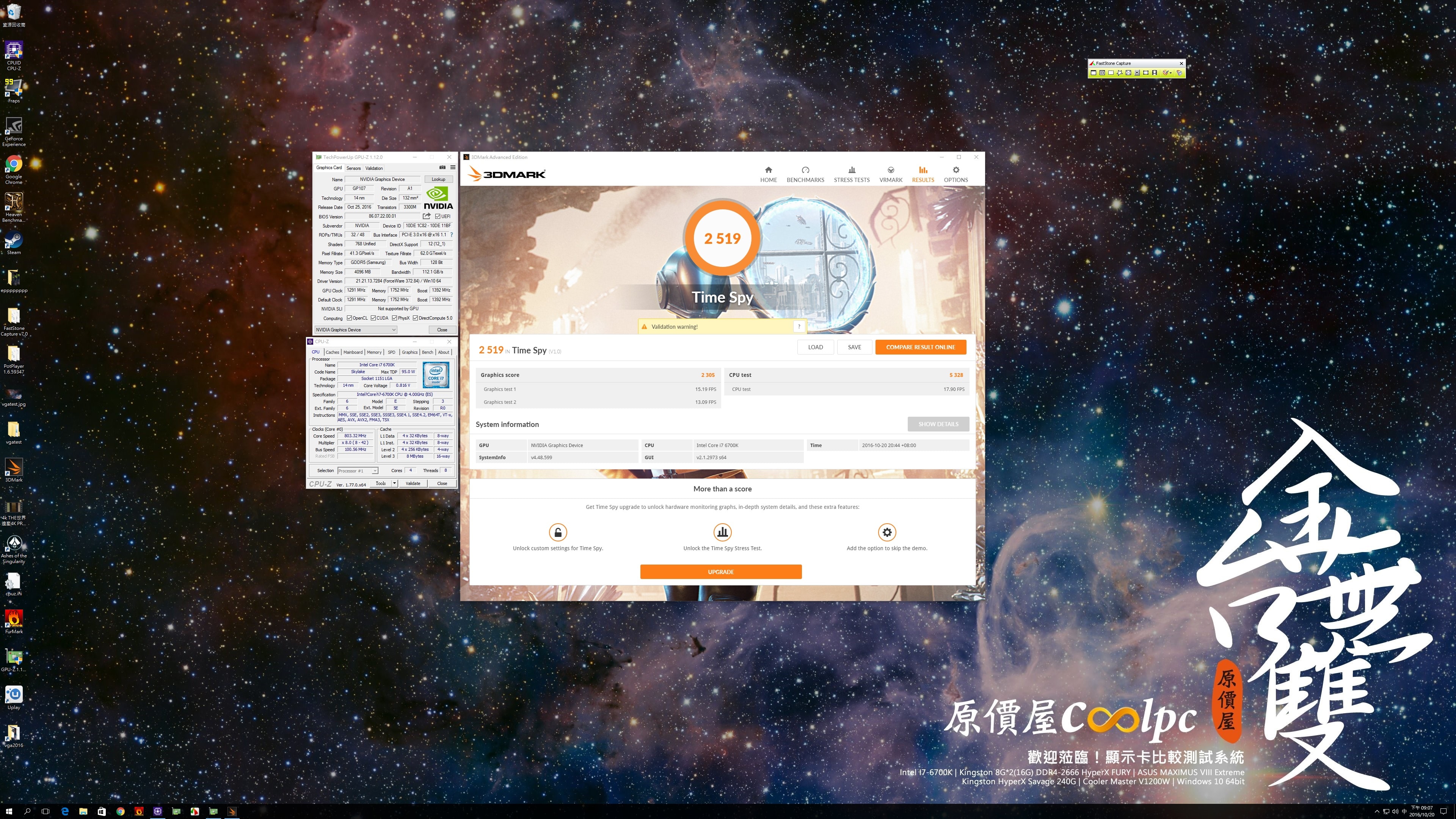Click COMPARE RESULT ONLINE button
This screenshot has height=819, width=1456.
coord(921,347)
